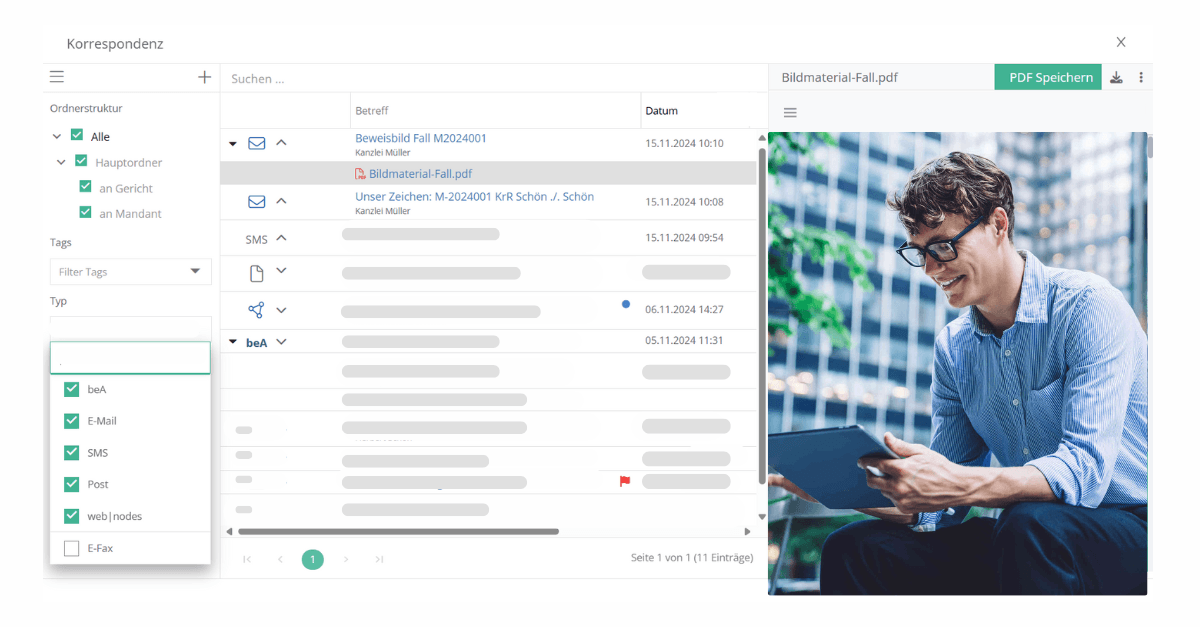Click the web|nodes share icon entry

(x=257, y=309)
